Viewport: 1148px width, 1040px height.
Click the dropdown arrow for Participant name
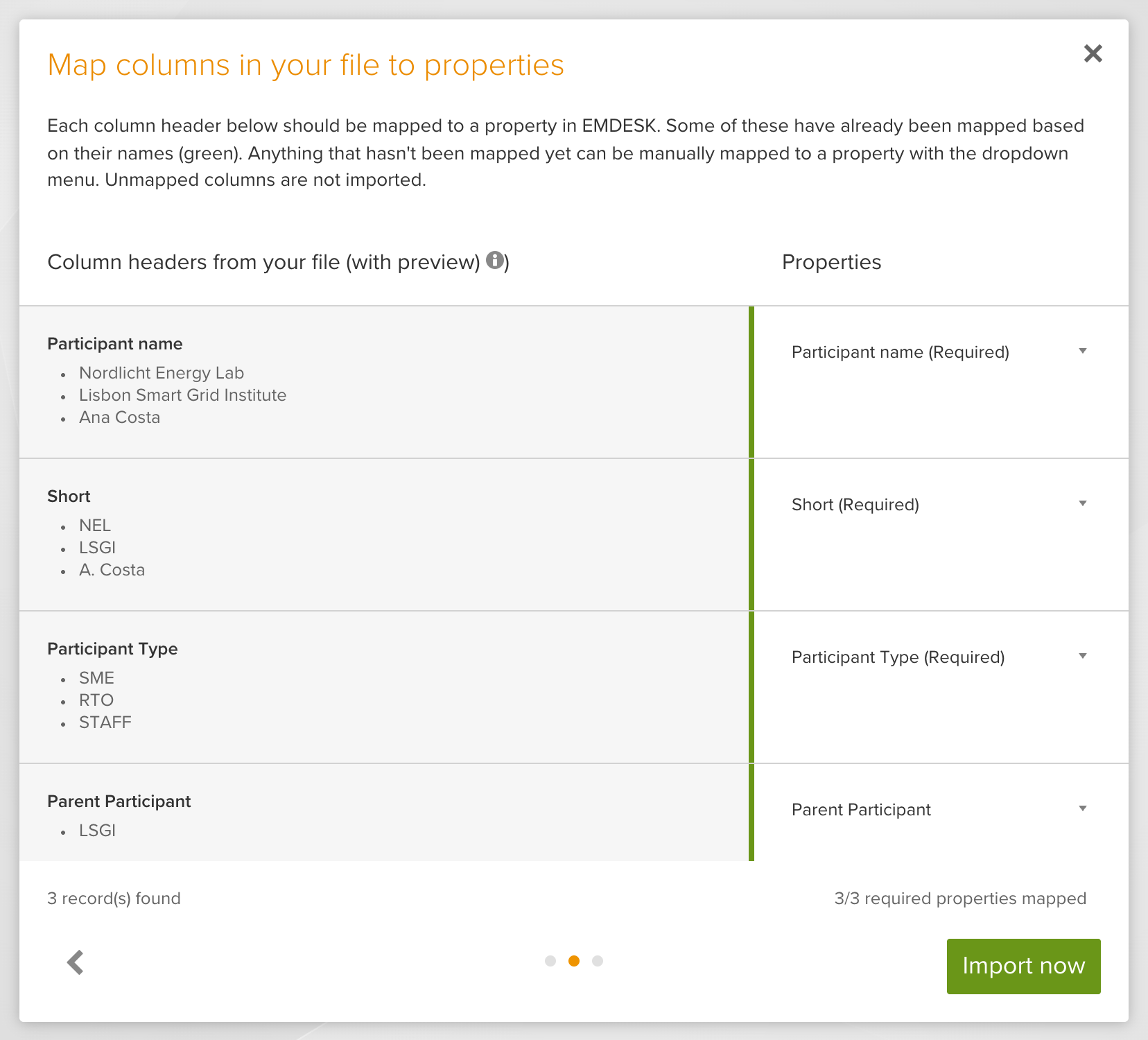point(1083,352)
